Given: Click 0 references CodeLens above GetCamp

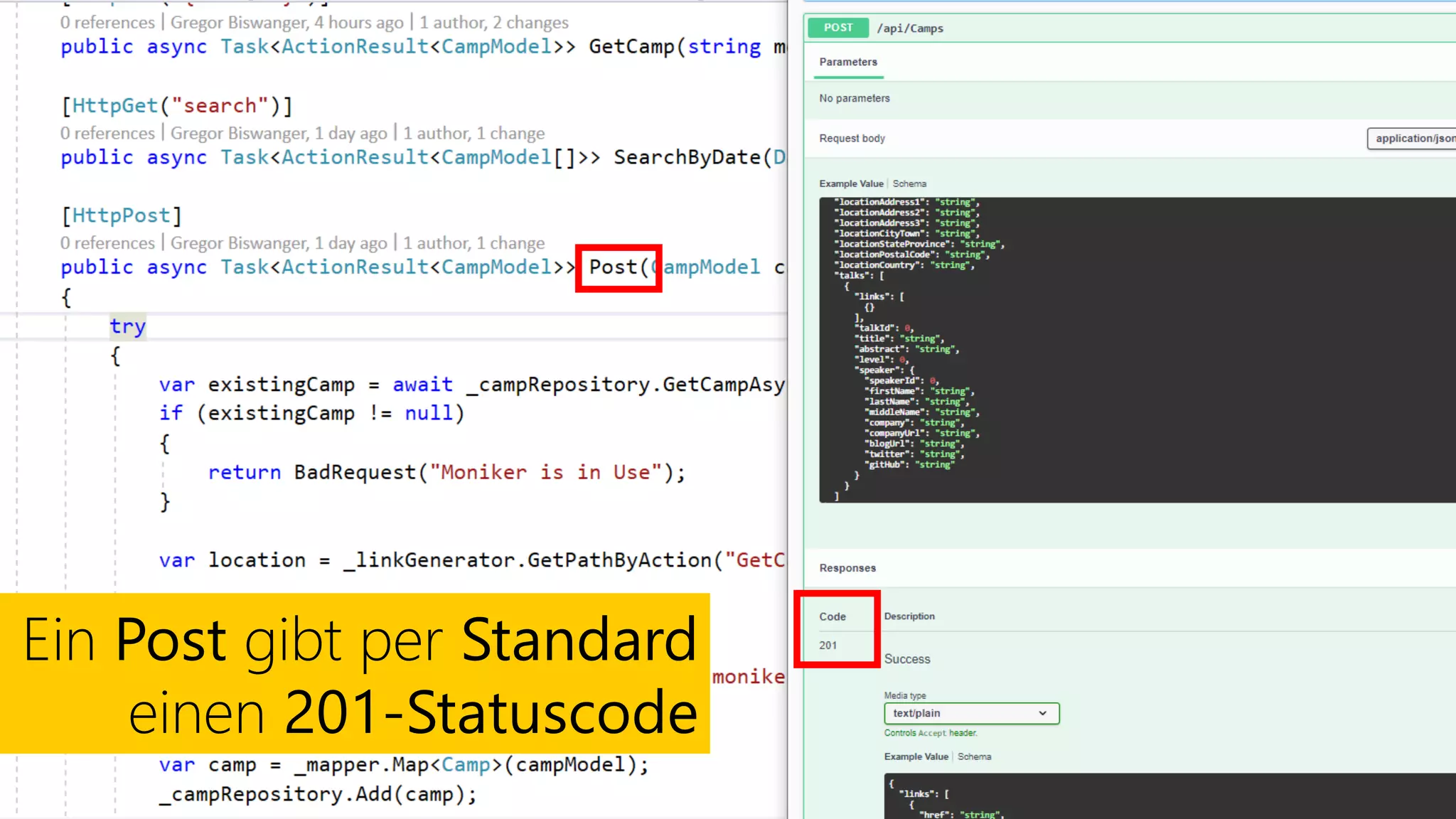Looking at the screenshot, I should tap(107, 23).
